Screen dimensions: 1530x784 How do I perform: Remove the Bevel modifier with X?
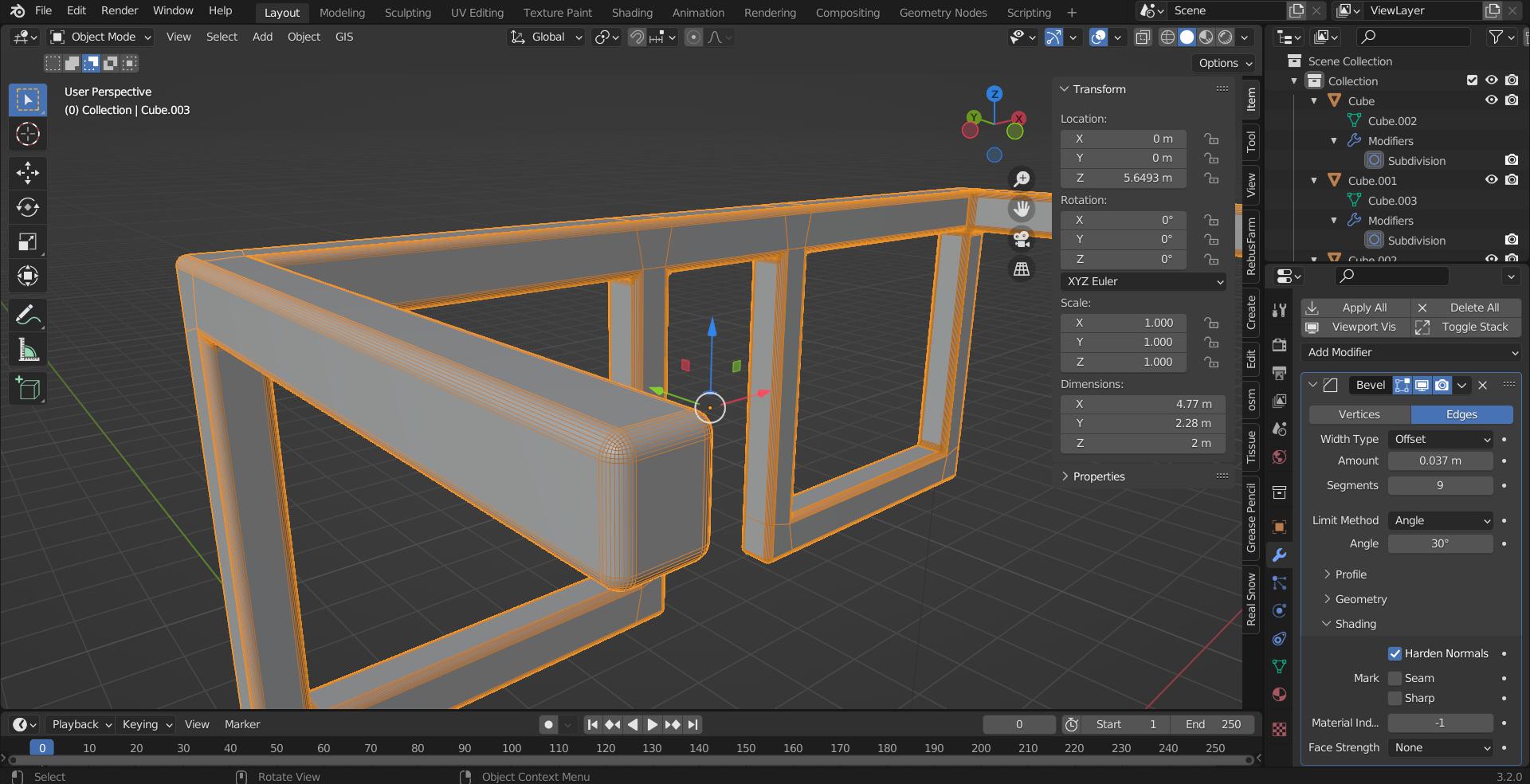(1482, 385)
